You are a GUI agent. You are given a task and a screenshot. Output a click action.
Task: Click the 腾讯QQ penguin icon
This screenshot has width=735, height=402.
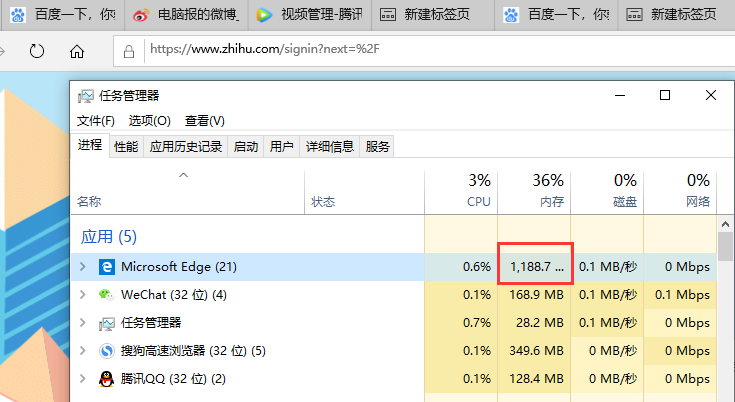[x=107, y=379]
